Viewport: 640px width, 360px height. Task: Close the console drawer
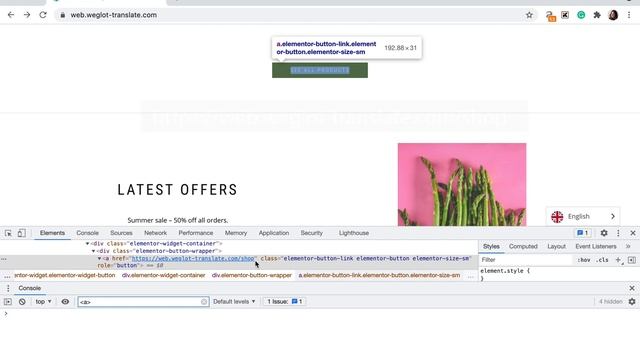click(632, 288)
